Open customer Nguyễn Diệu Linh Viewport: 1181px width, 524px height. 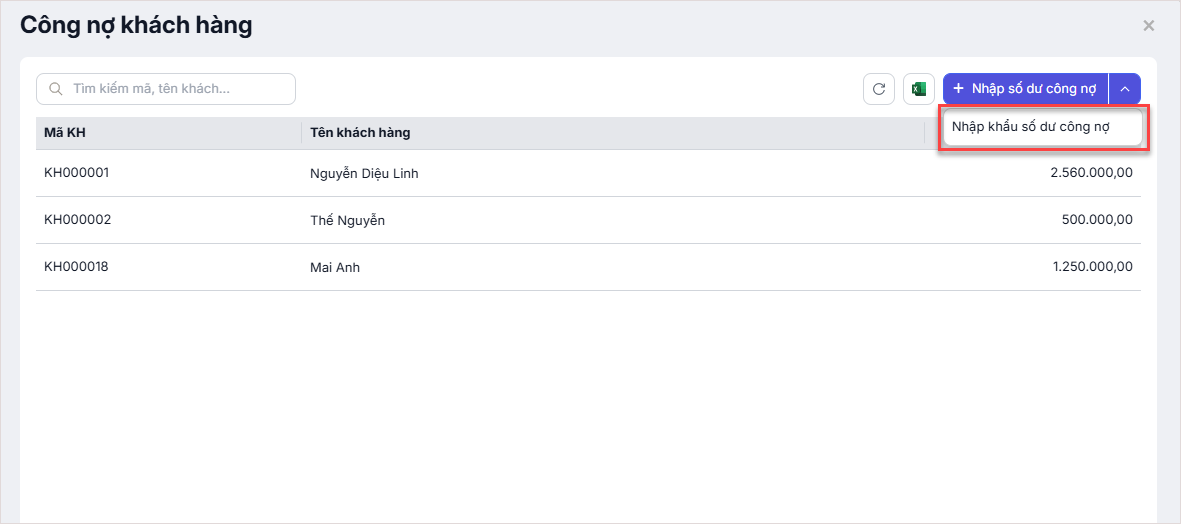point(364,174)
